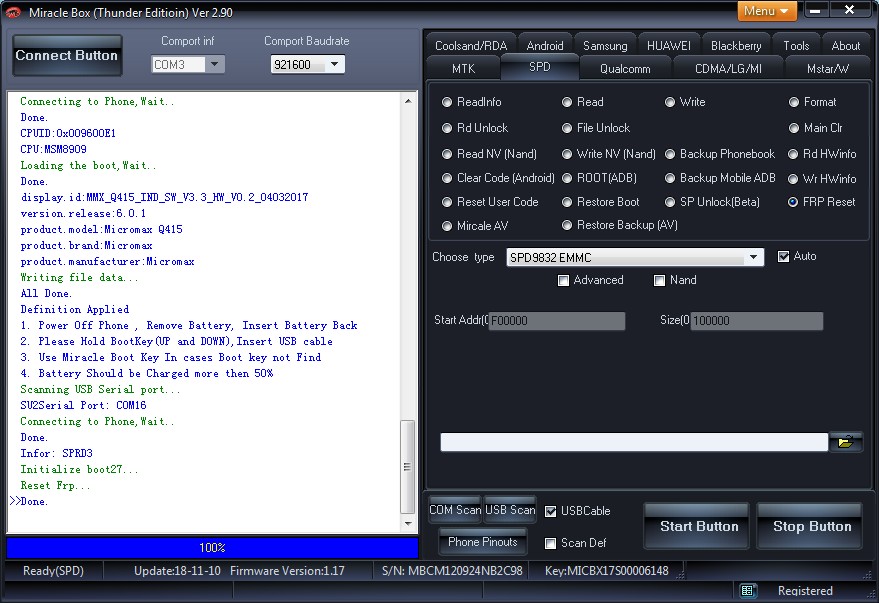Switch to the Mstar/W tab
Screen dimensions: 879x603
pyautogui.click(x=827, y=68)
